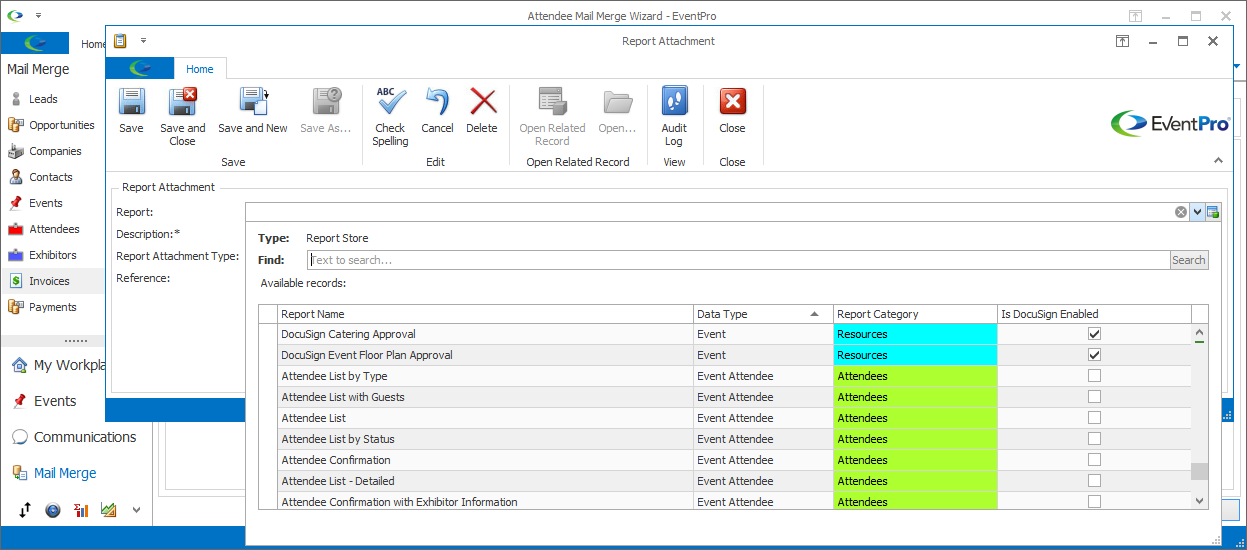Click the red Close ribbon icon
1247x550 pixels.
732,102
